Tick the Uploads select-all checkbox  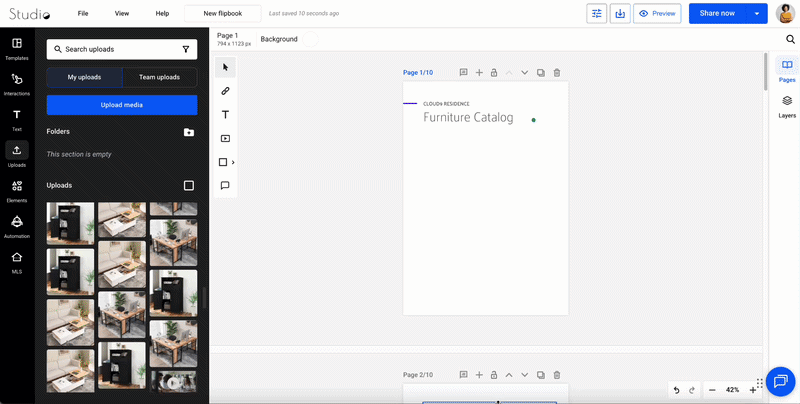coord(189,185)
